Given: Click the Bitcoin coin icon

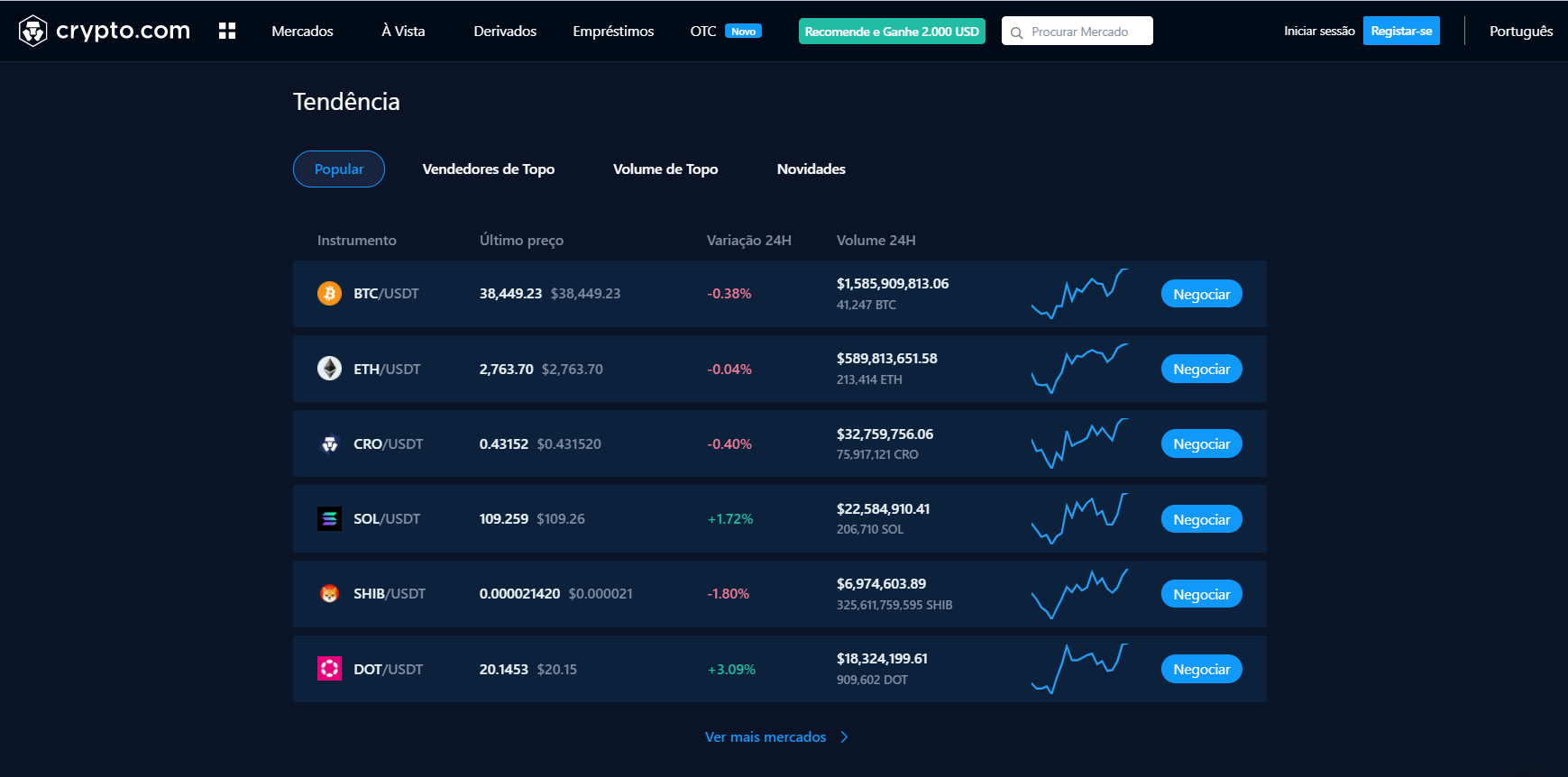Looking at the screenshot, I should tap(329, 294).
